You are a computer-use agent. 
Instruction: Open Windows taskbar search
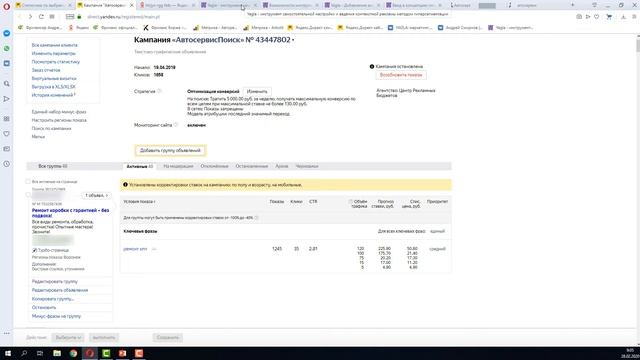point(24,353)
